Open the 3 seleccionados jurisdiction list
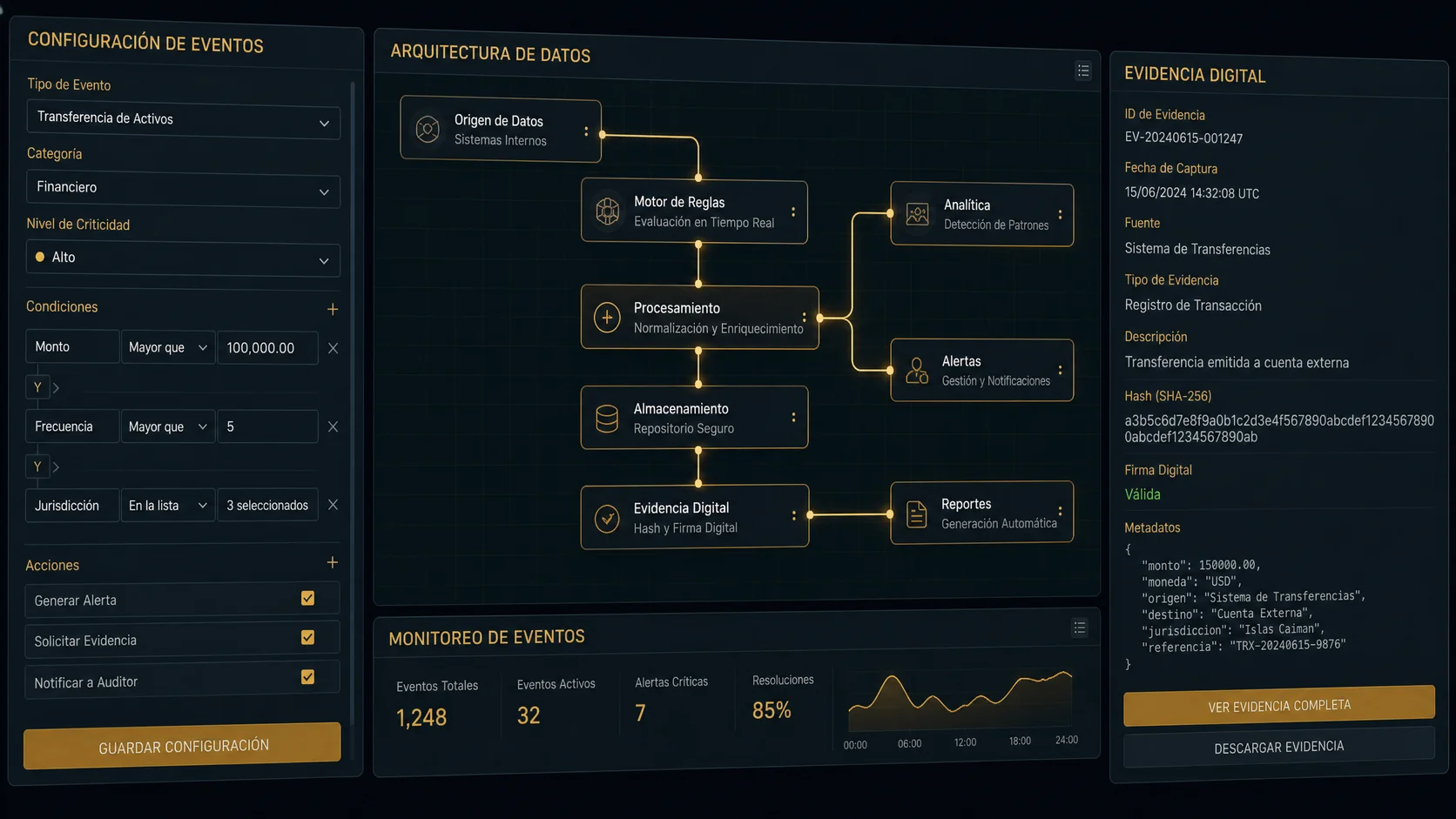Screen dimensions: 1456x819 coord(267,505)
